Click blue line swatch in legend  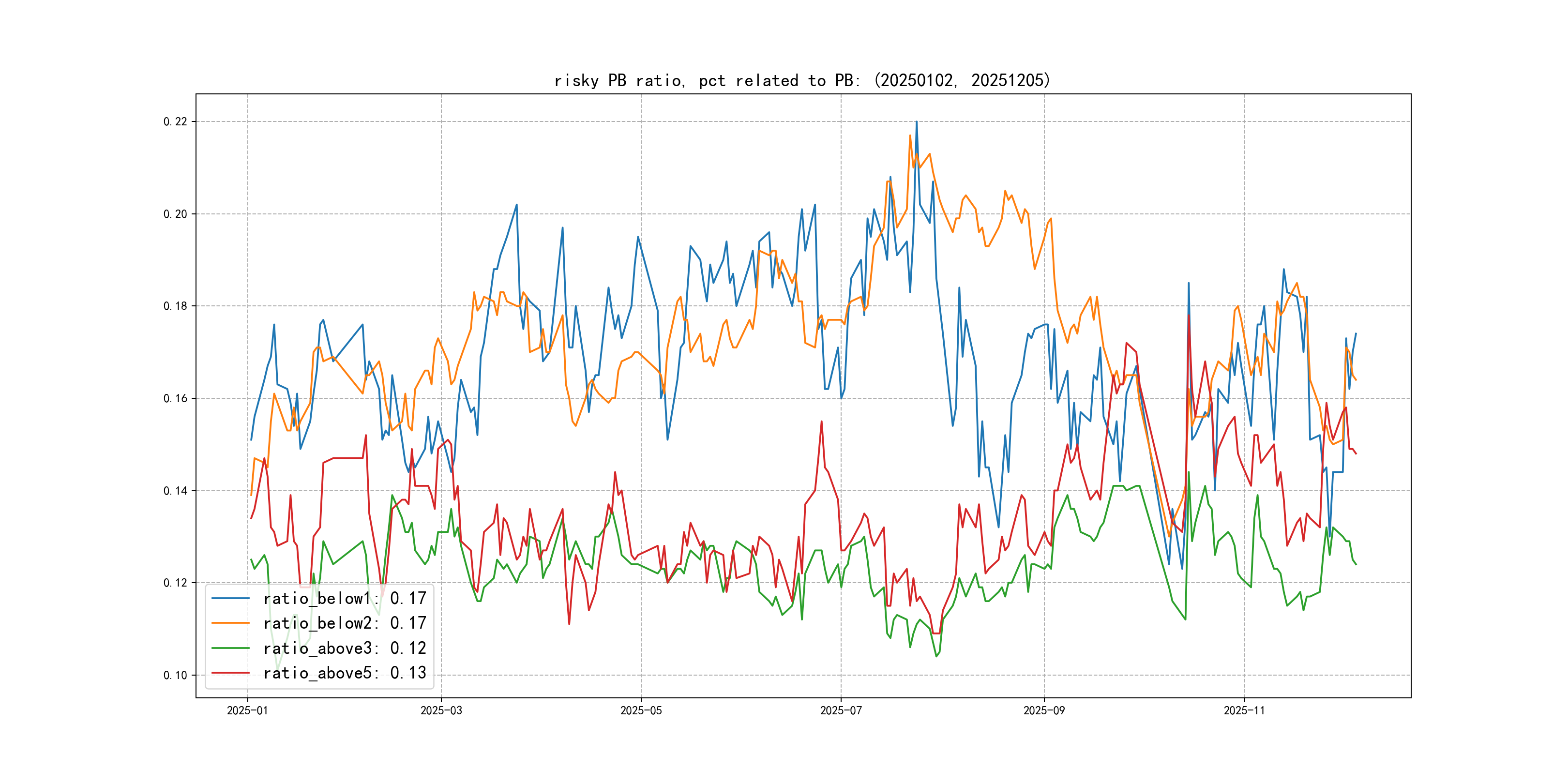230,598
